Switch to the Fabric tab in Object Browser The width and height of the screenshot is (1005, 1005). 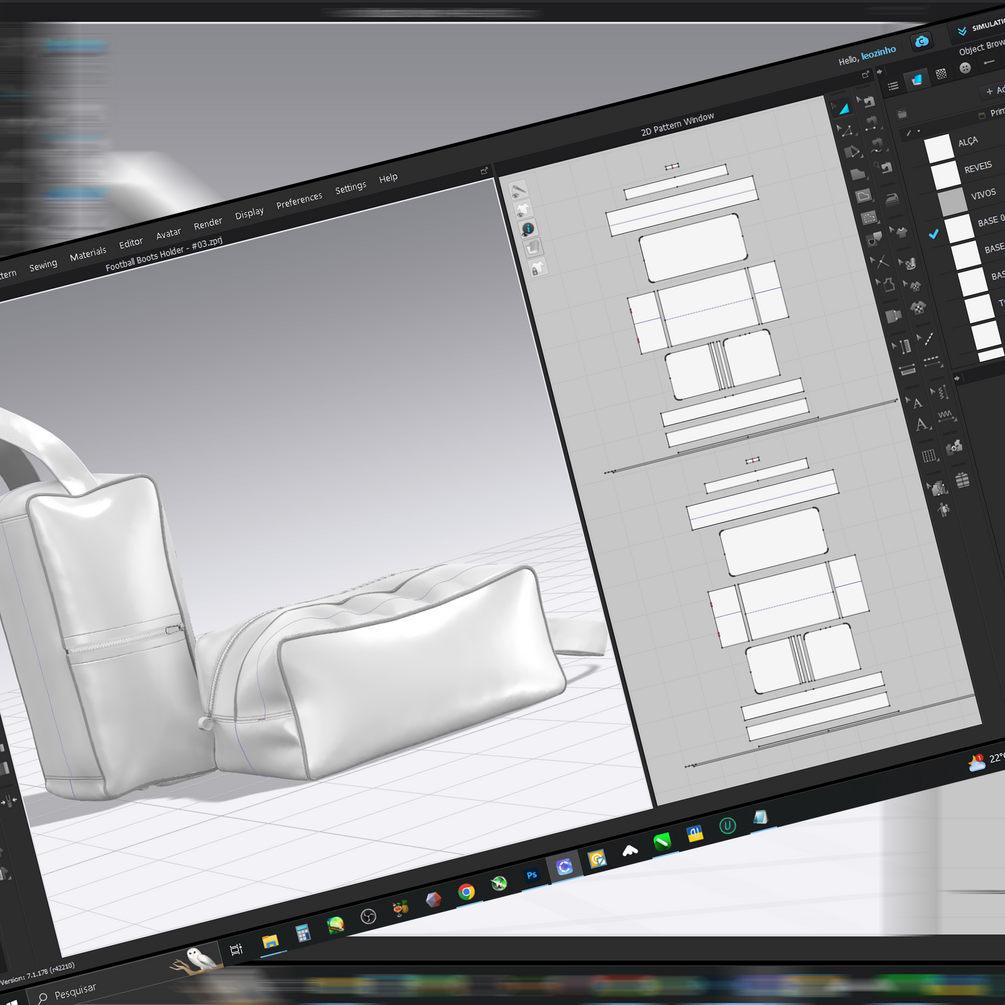click(917, 79)
